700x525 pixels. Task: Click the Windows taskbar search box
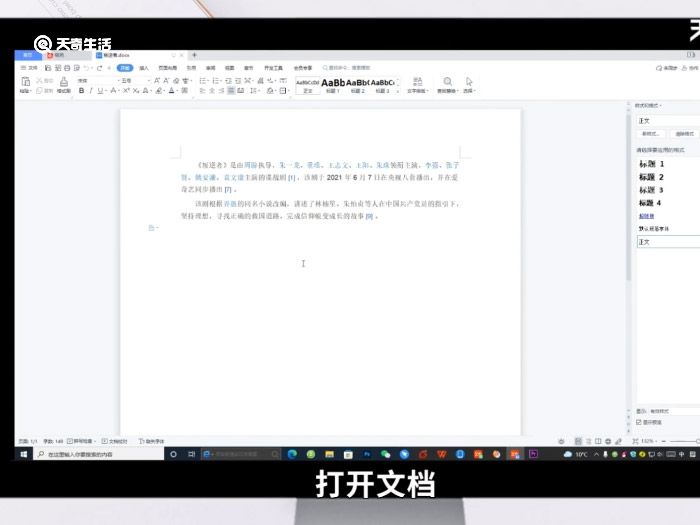pos(99,454)
